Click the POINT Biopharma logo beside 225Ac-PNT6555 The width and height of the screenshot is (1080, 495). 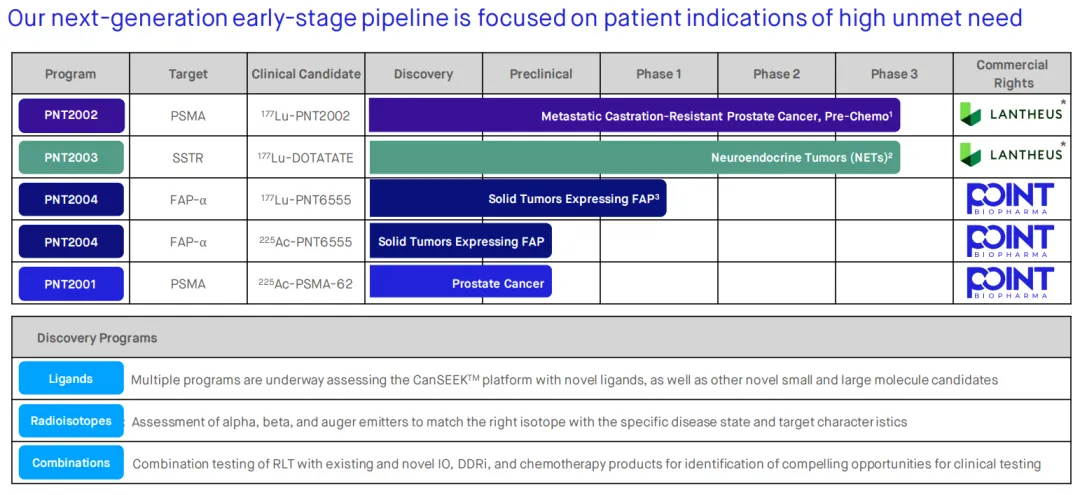click(1010, 241)
